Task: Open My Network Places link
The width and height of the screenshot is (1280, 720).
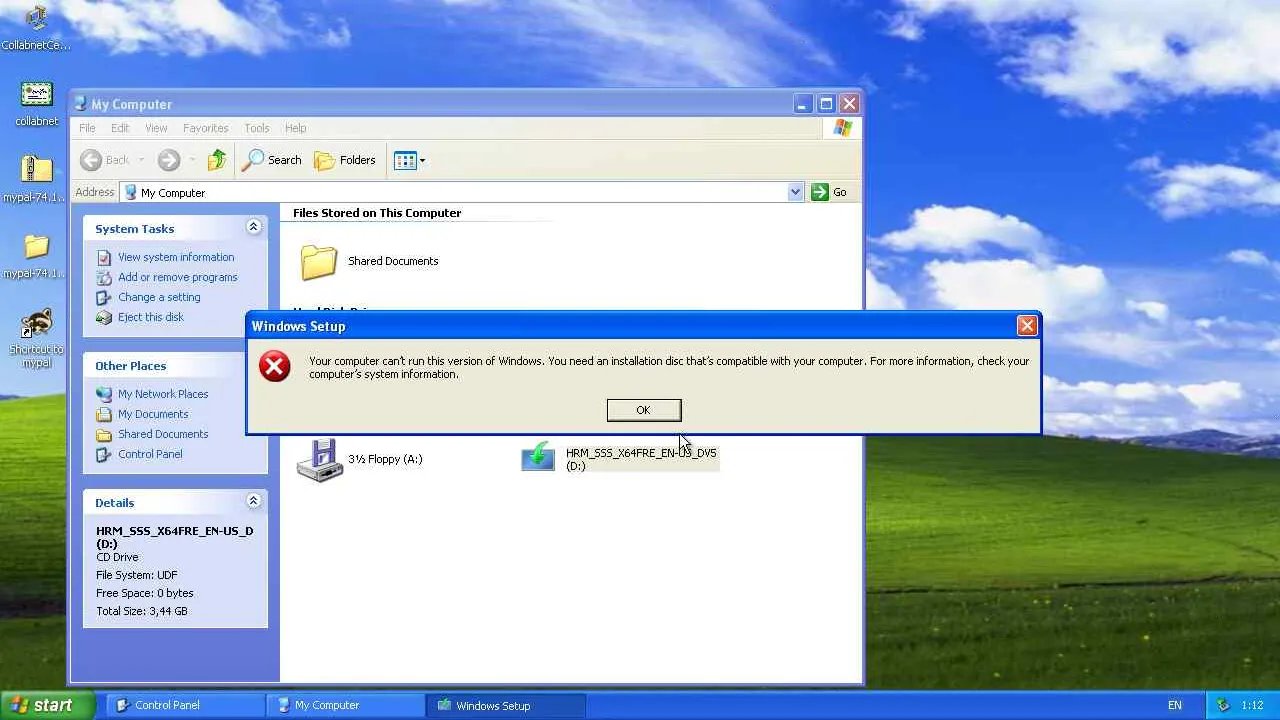Action: 163,394
